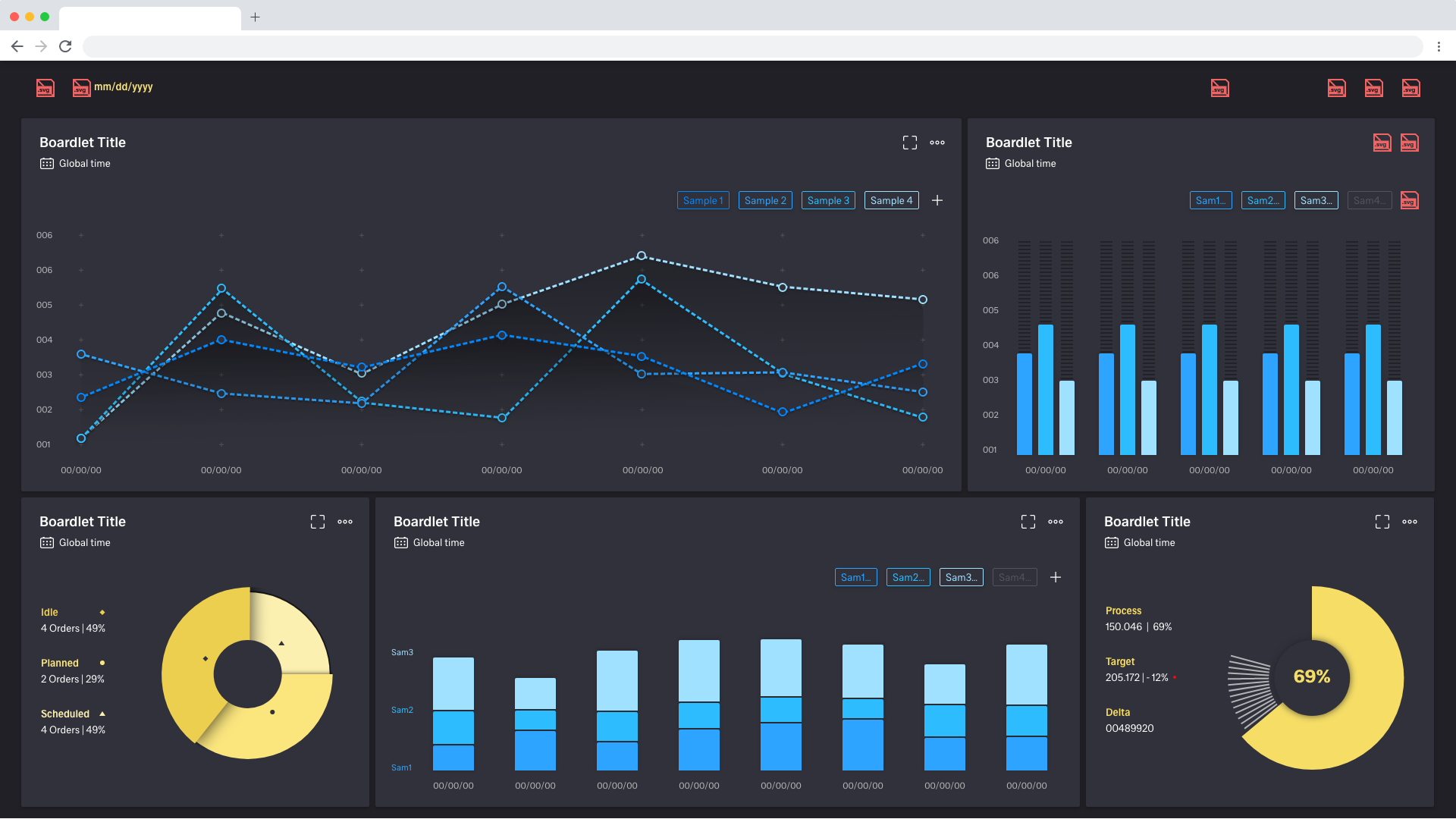The width and height of the screenshot is (1456, 819).
Task: Toggle Sam3 tag in top-right bar chart
Action: pyautogui.click(x=1316, y=200)
